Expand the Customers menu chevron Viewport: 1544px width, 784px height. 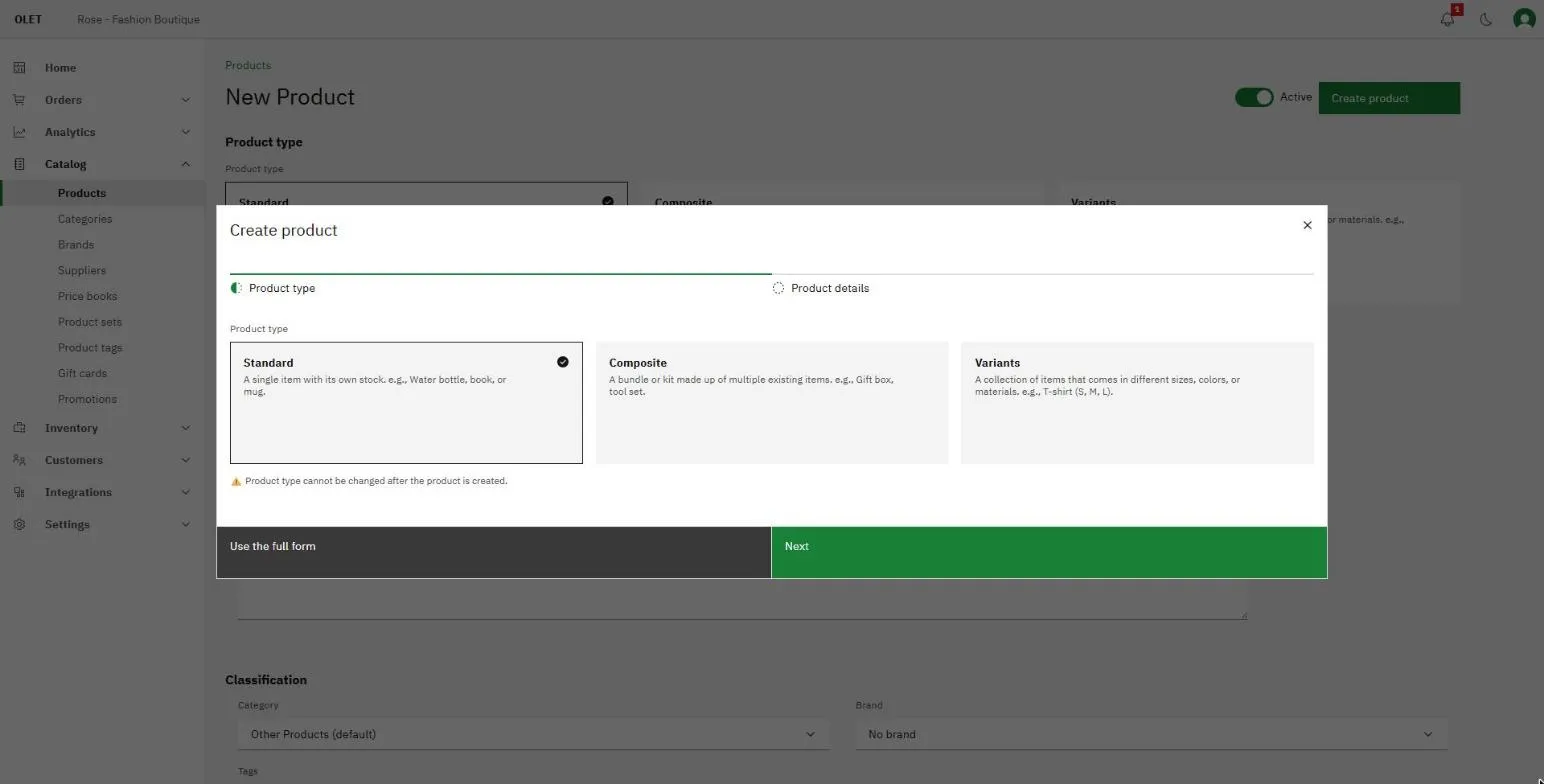pos(185,460)
